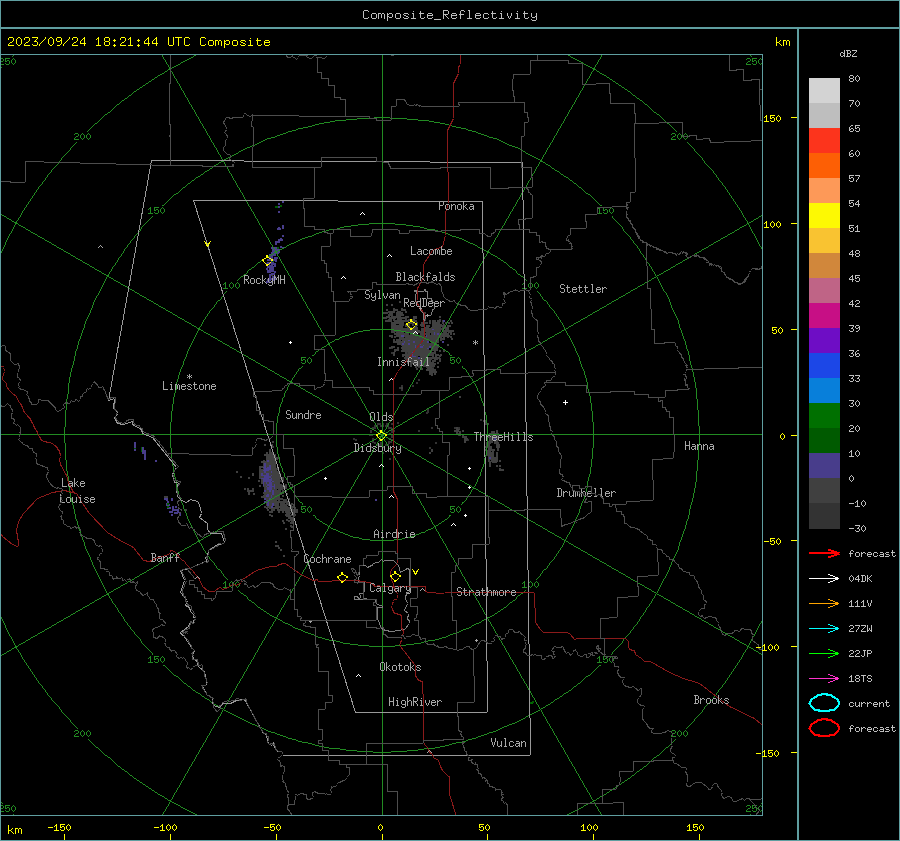900x841 pixels.
Task: Click the Innisfail label
Action: pos(404,362)
